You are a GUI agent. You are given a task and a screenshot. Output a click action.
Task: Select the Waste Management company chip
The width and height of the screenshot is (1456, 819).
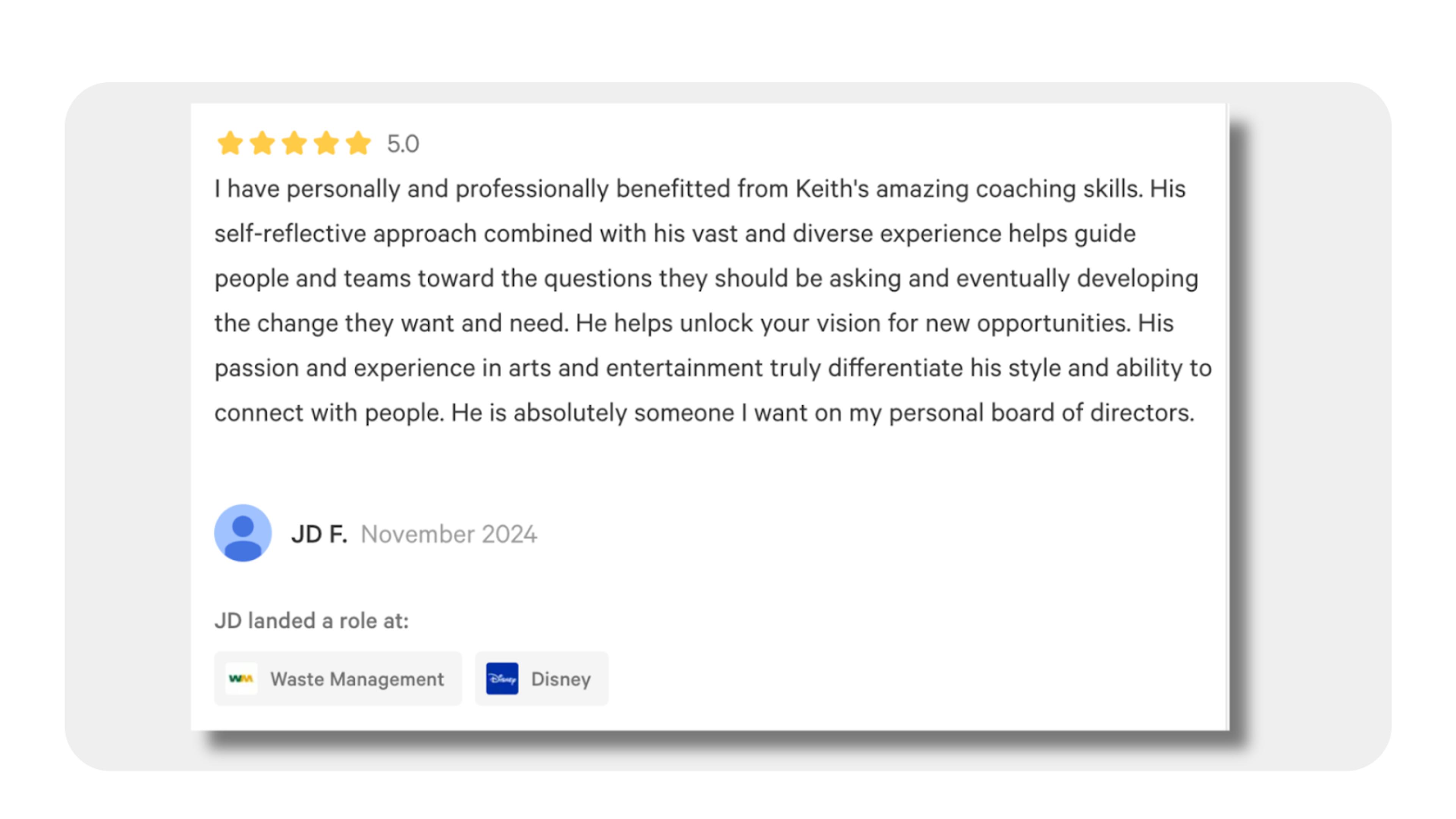338,678
